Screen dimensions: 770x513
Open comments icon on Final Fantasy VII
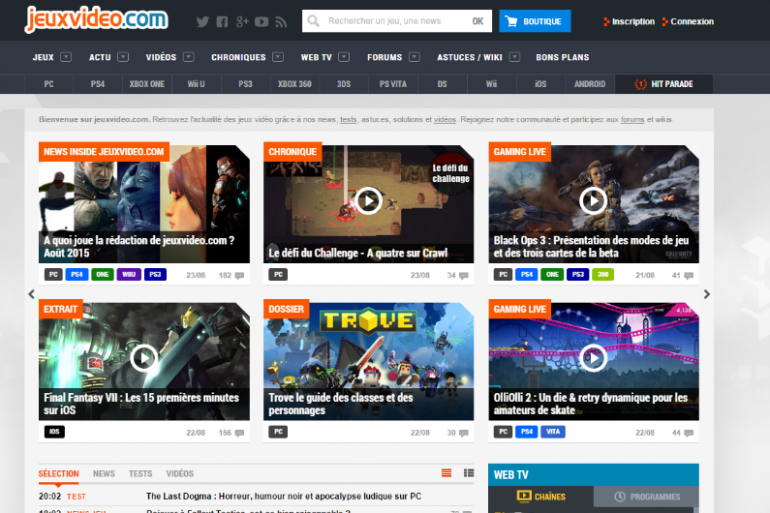click(x=240, y=433)
